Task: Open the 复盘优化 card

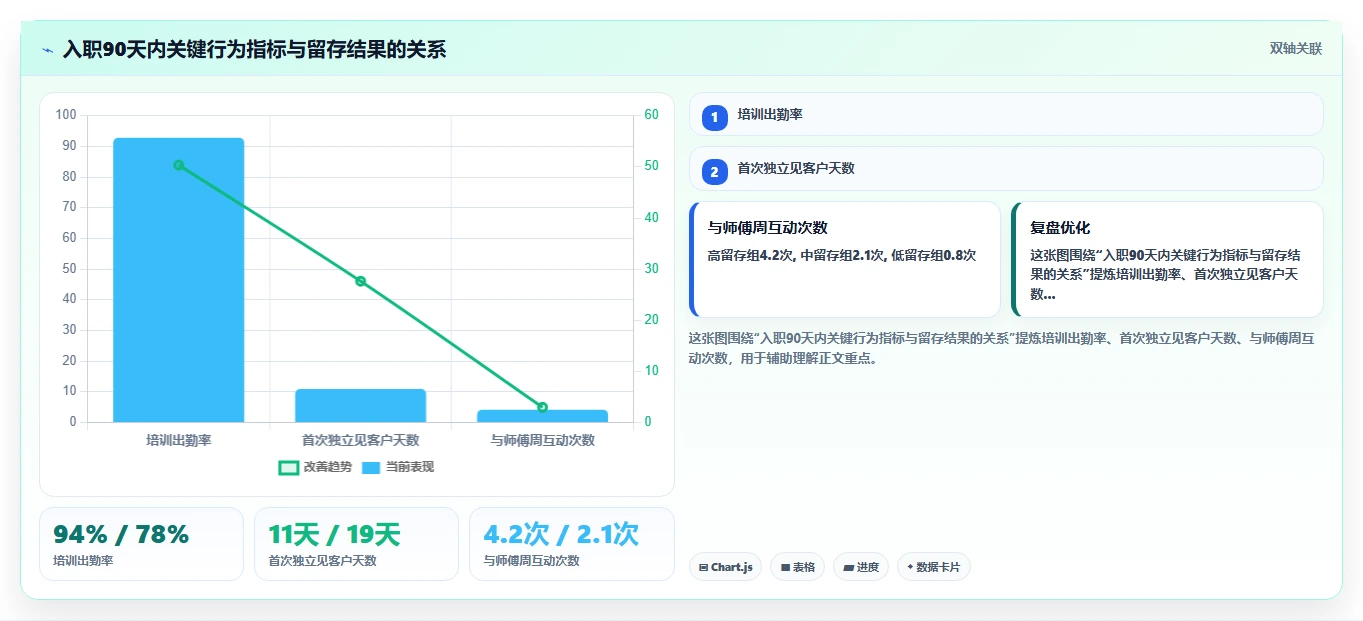Action: pos(1167,259)
